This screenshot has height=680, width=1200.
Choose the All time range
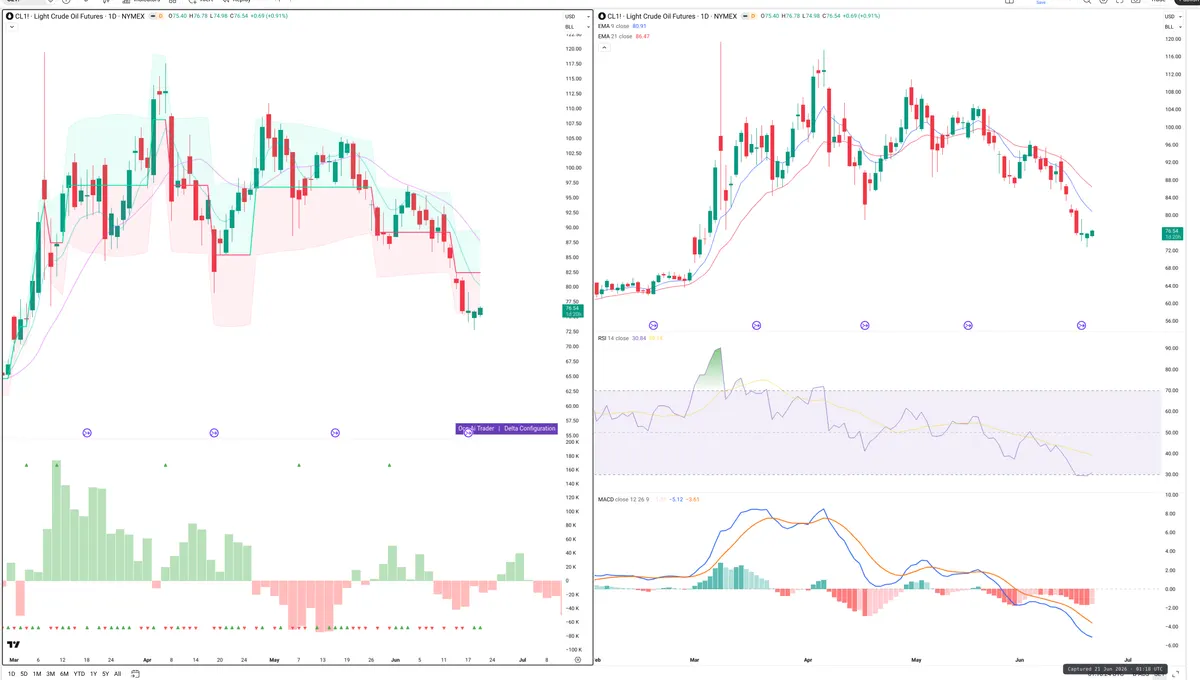[x=117, y=674]
